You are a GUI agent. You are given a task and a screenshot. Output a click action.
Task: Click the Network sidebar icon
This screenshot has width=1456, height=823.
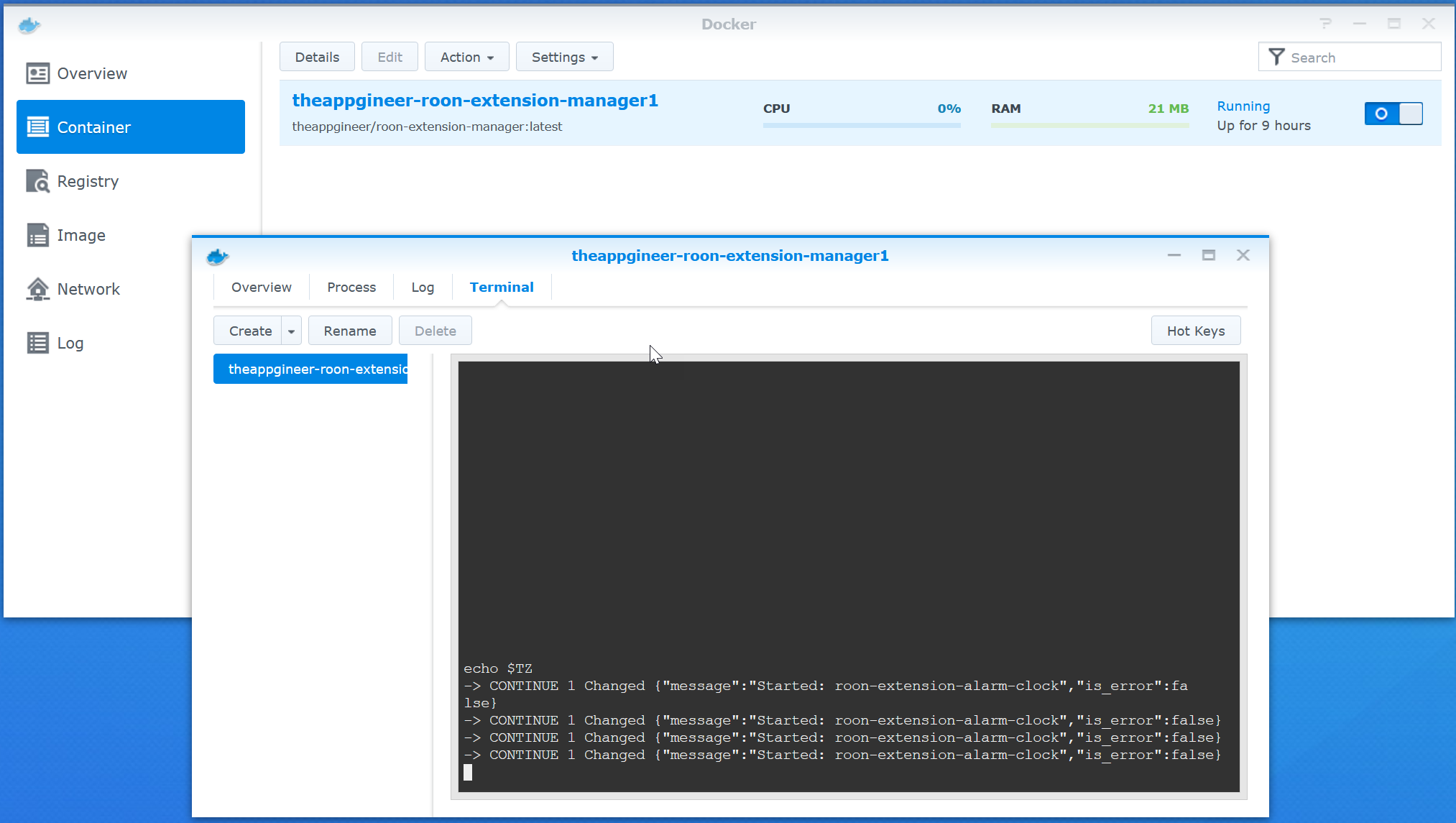pos(37,289)
